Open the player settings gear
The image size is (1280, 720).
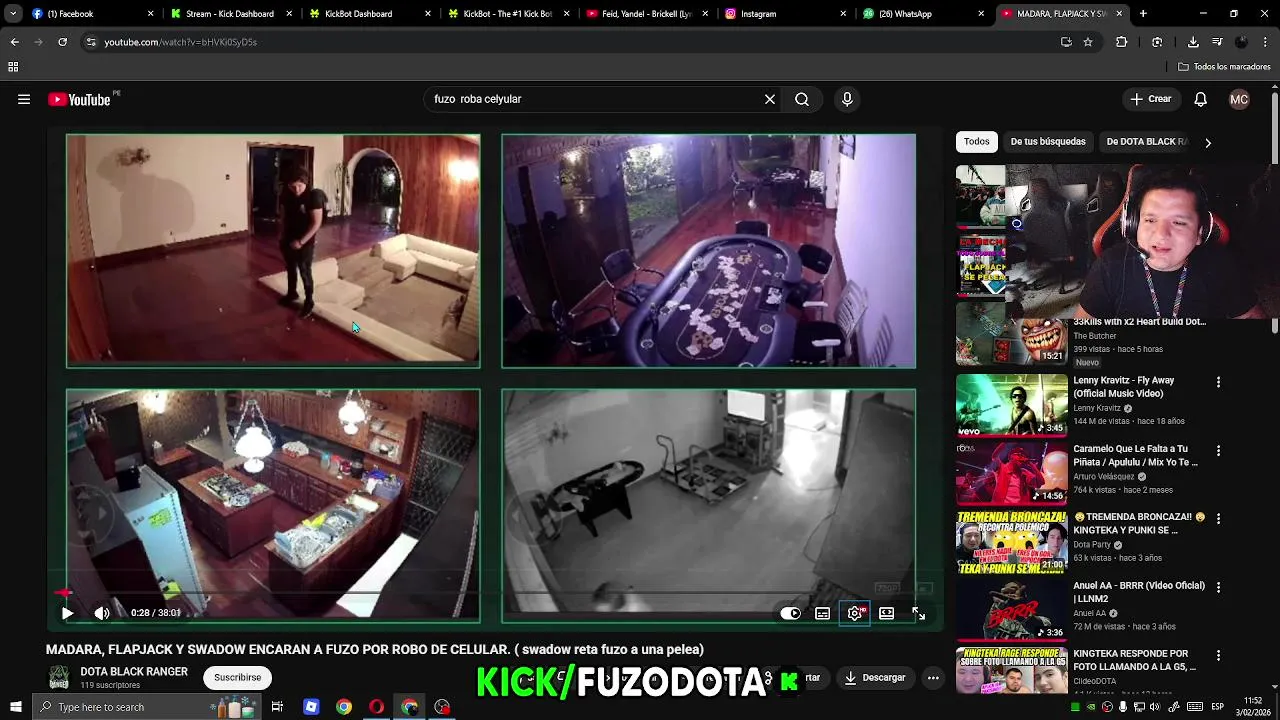coord(855,613)
